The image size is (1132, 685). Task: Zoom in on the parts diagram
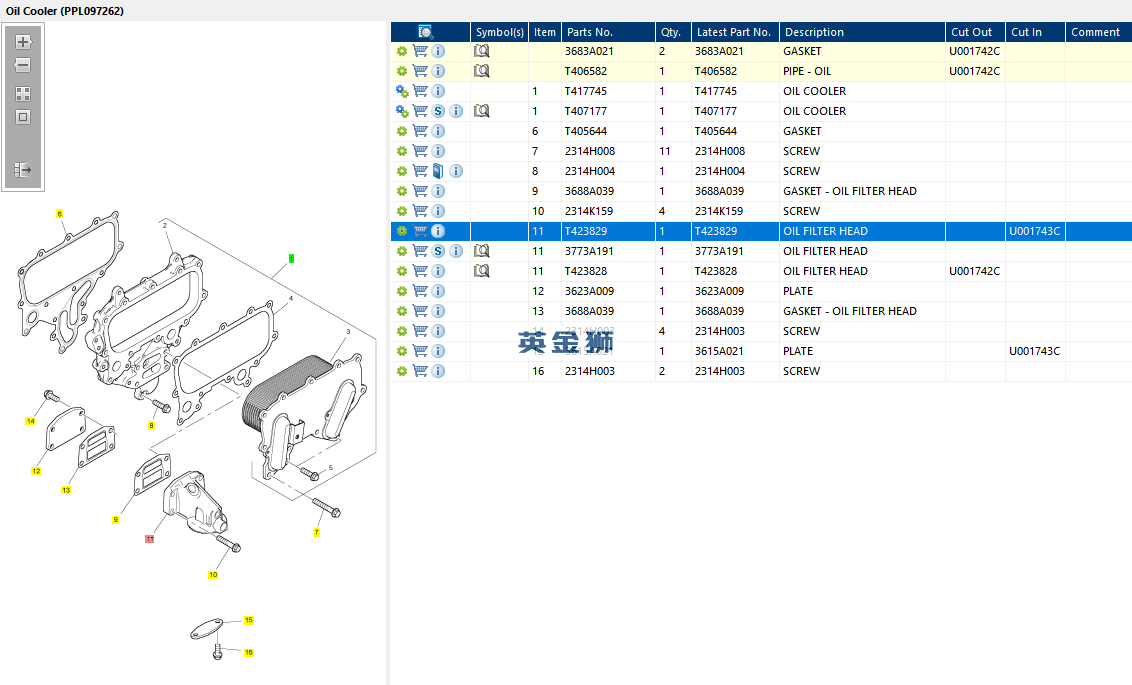click(x=23, y=42)
